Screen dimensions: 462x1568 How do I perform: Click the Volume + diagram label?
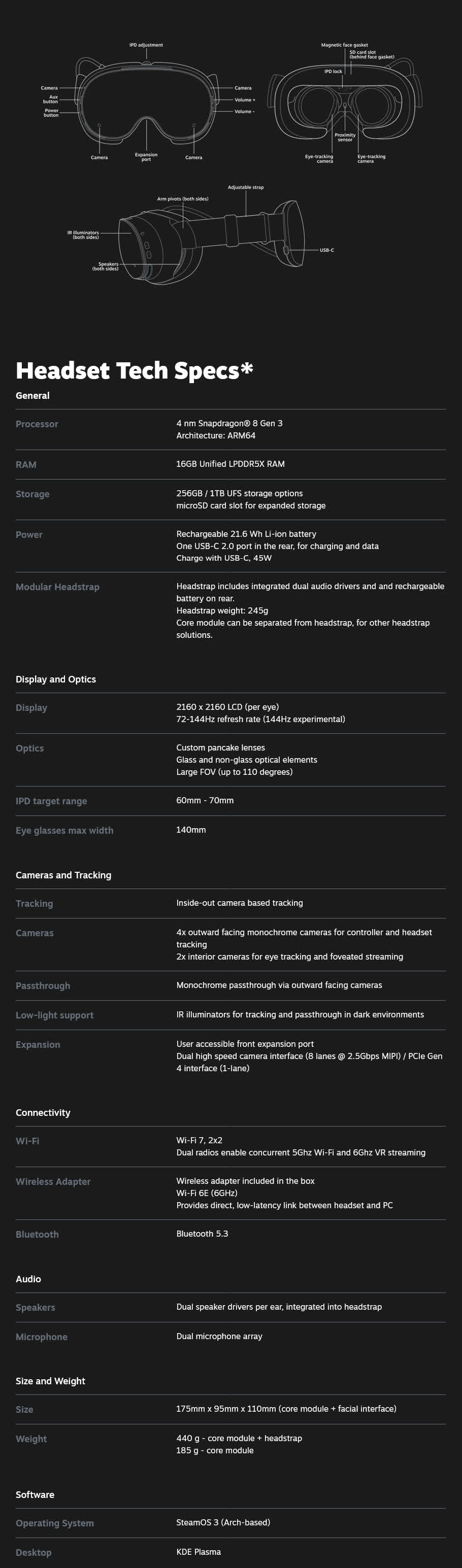point(245,100)
